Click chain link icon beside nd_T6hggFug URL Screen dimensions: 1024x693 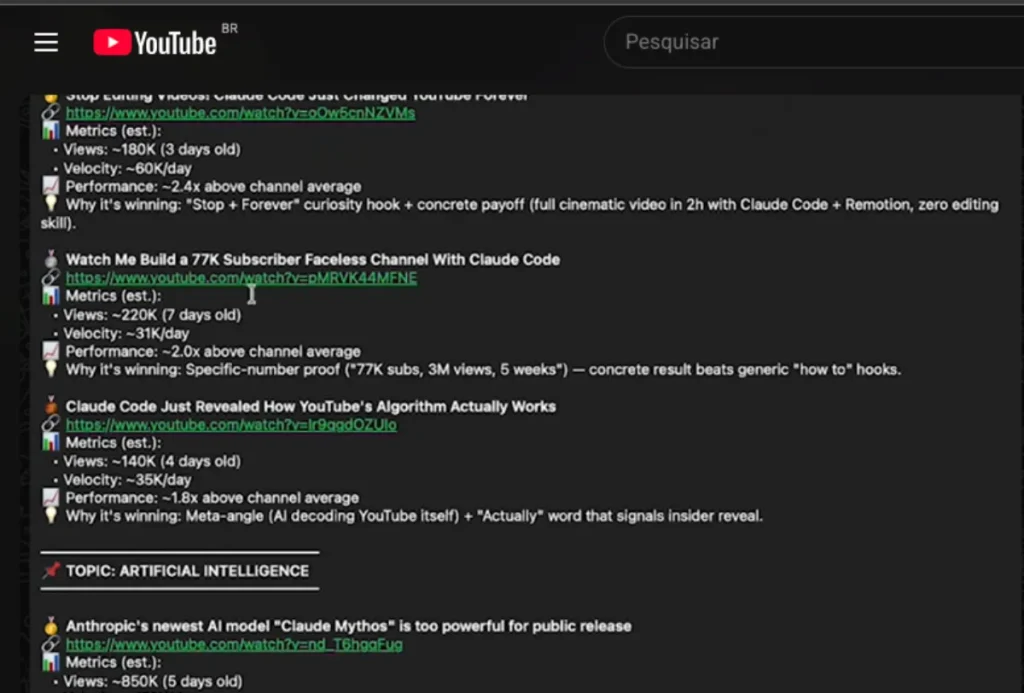[x=51, y=643]
